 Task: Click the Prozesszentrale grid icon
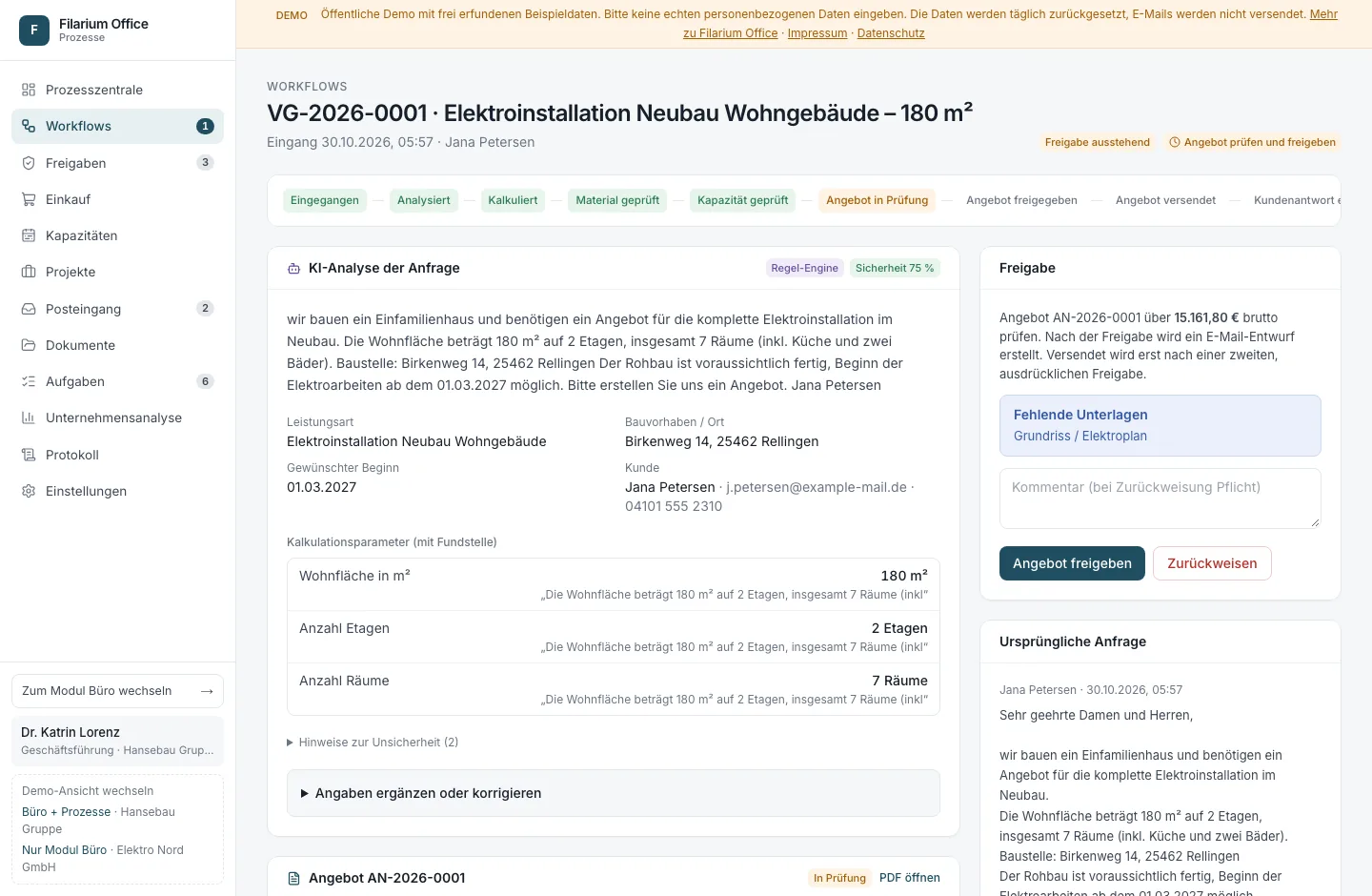click(29, 90)
